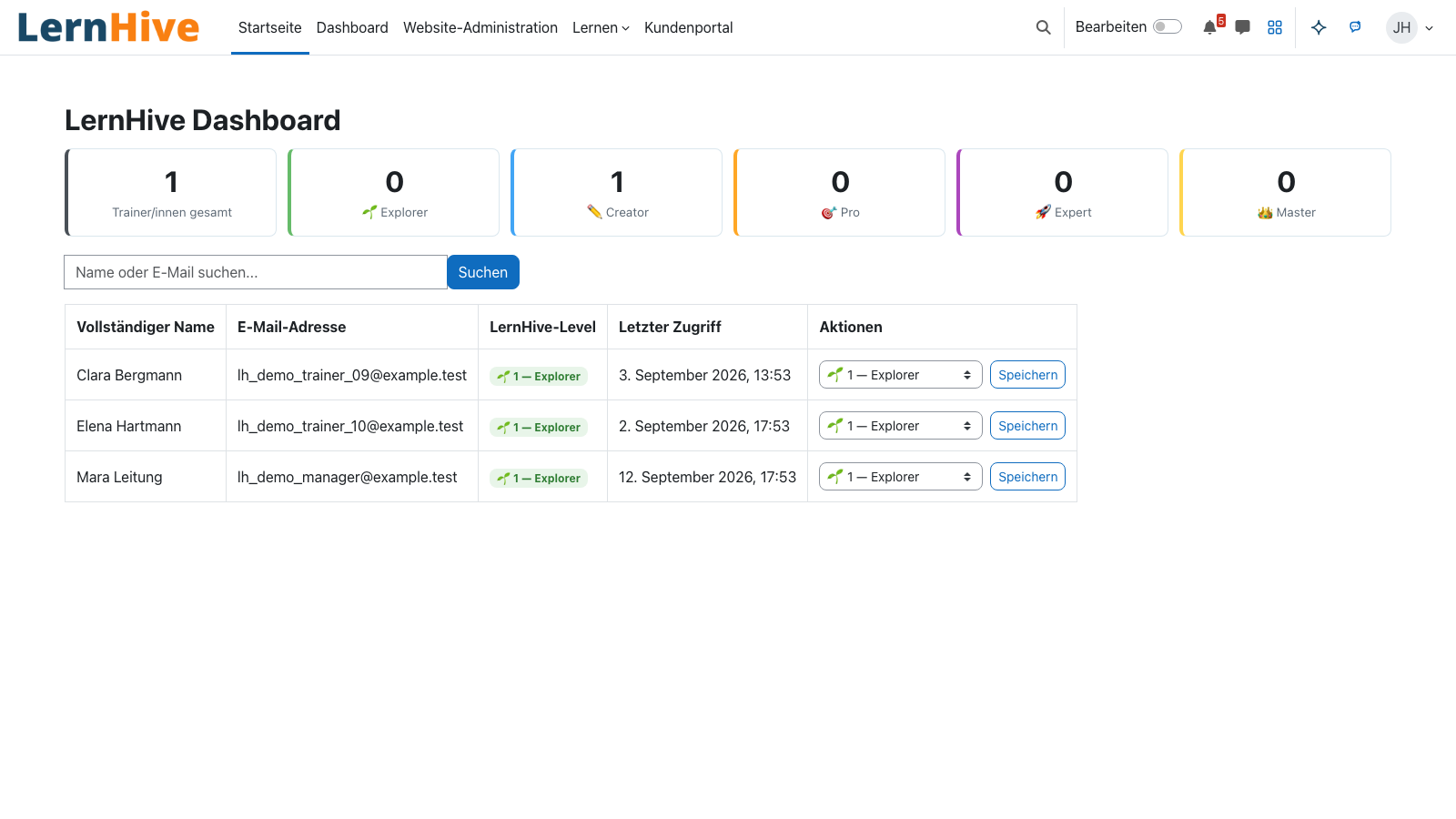The width and height of the screenshot is (1456, 819).
Task: Open the blue chat bubble icon
Action: pos(1355,27)
